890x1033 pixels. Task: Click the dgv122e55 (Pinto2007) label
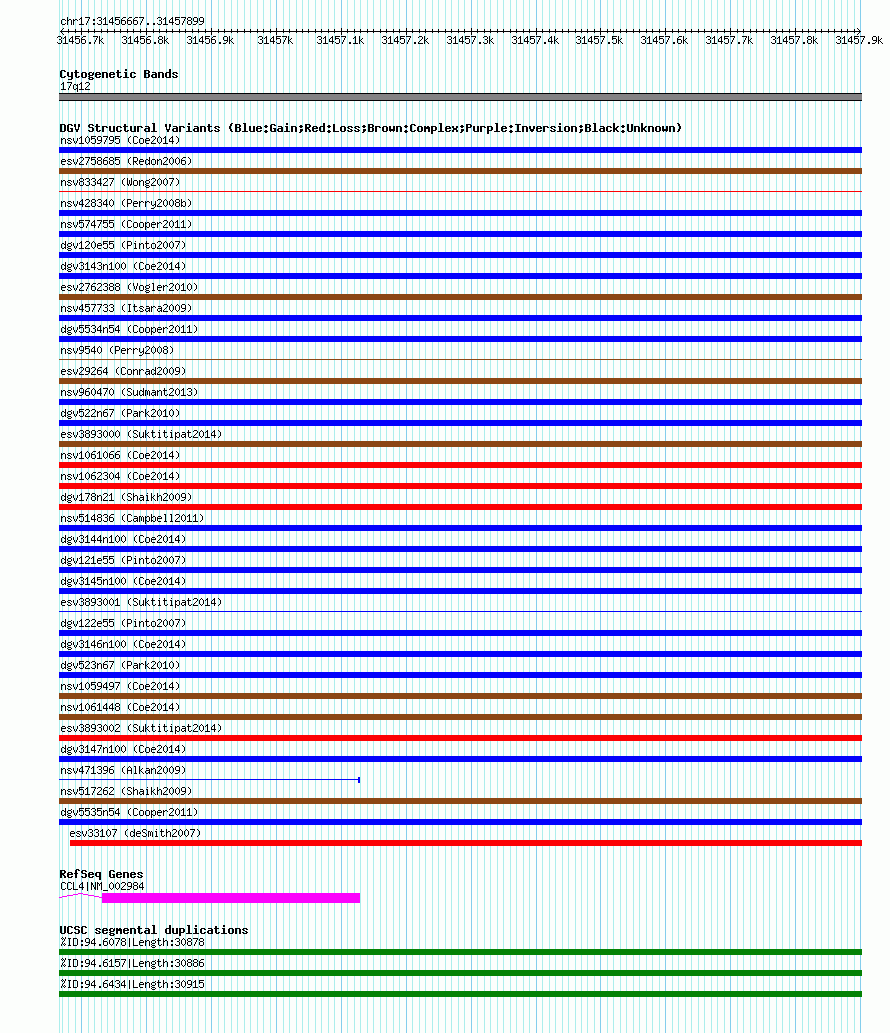(x=123, y=624)
